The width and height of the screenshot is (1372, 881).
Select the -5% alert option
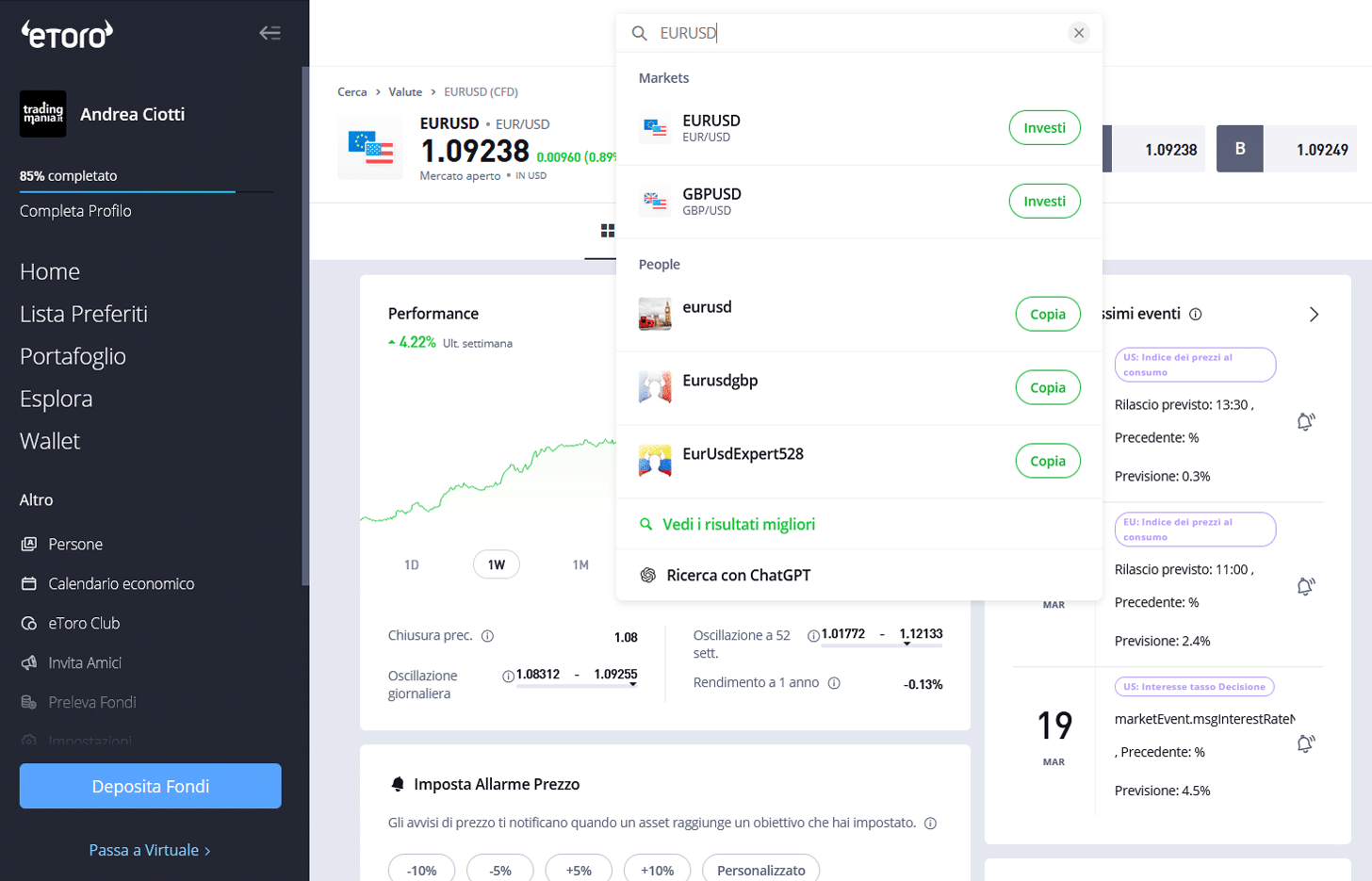(500, 869)
